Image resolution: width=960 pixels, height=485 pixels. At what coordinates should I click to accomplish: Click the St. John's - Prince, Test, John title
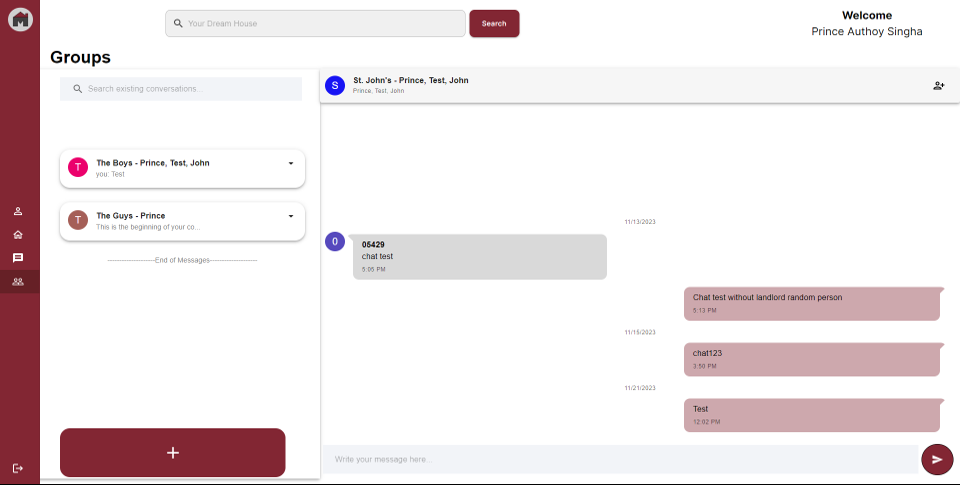pyautogui.click(x=411, y=80)
